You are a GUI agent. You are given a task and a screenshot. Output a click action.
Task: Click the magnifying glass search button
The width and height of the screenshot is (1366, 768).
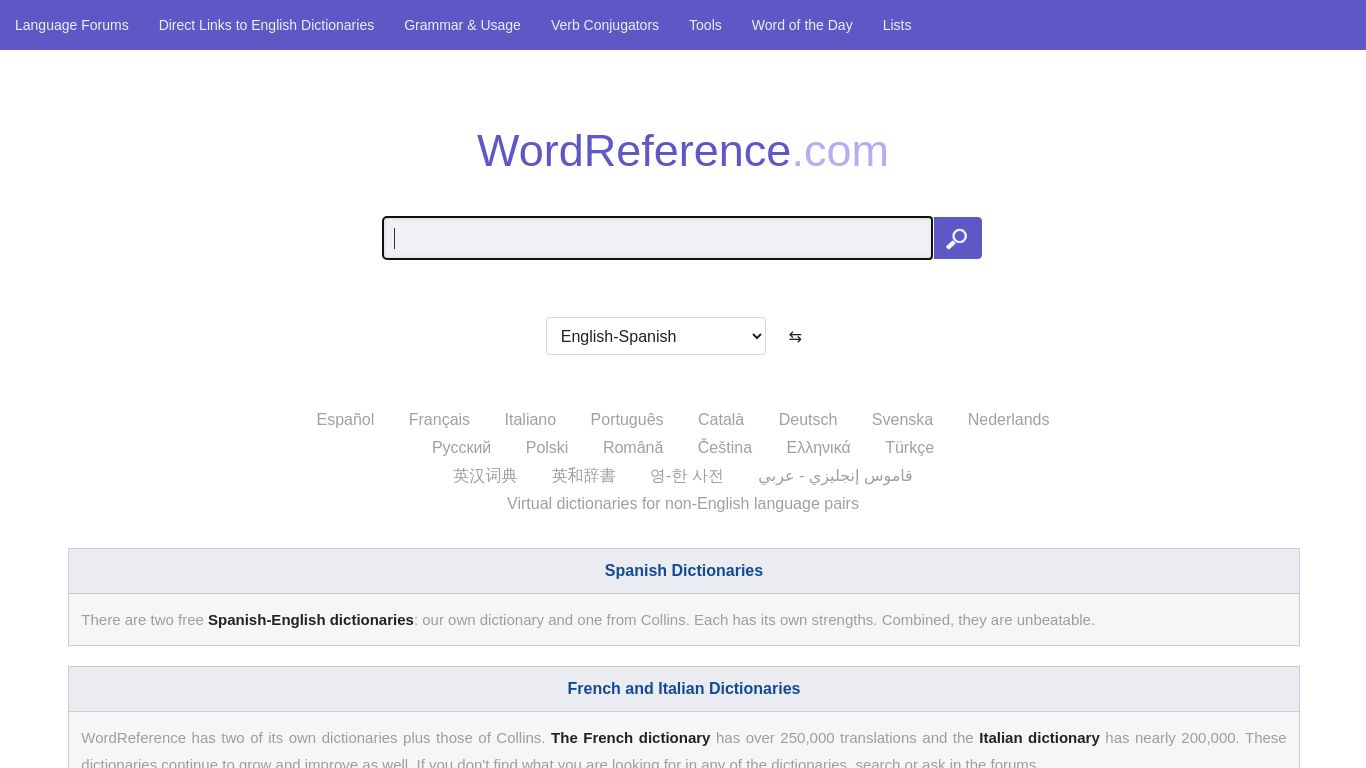tap(958, 238)
